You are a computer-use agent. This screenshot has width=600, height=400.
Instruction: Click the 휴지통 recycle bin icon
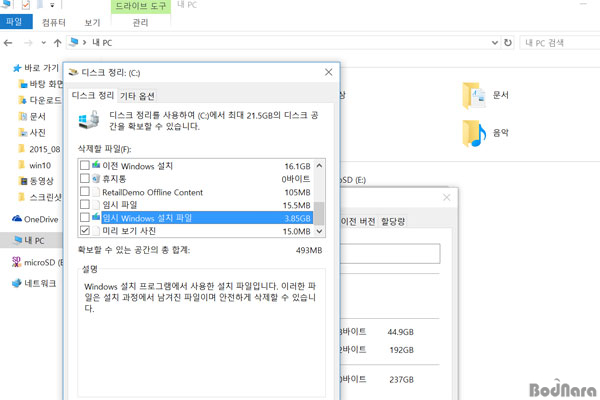point(96,178)
